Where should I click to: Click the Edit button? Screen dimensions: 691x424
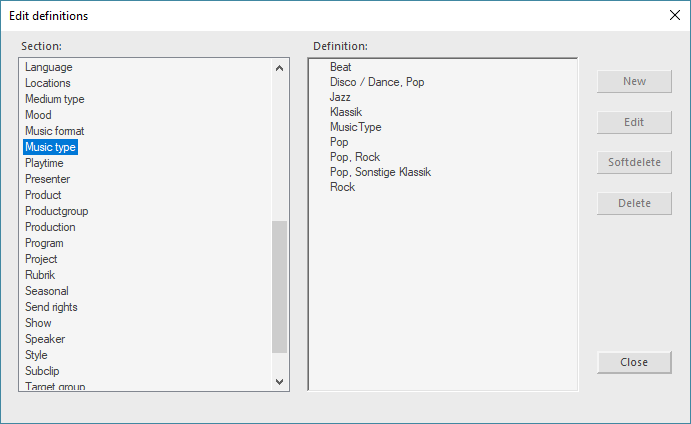[x=634, y=122]
